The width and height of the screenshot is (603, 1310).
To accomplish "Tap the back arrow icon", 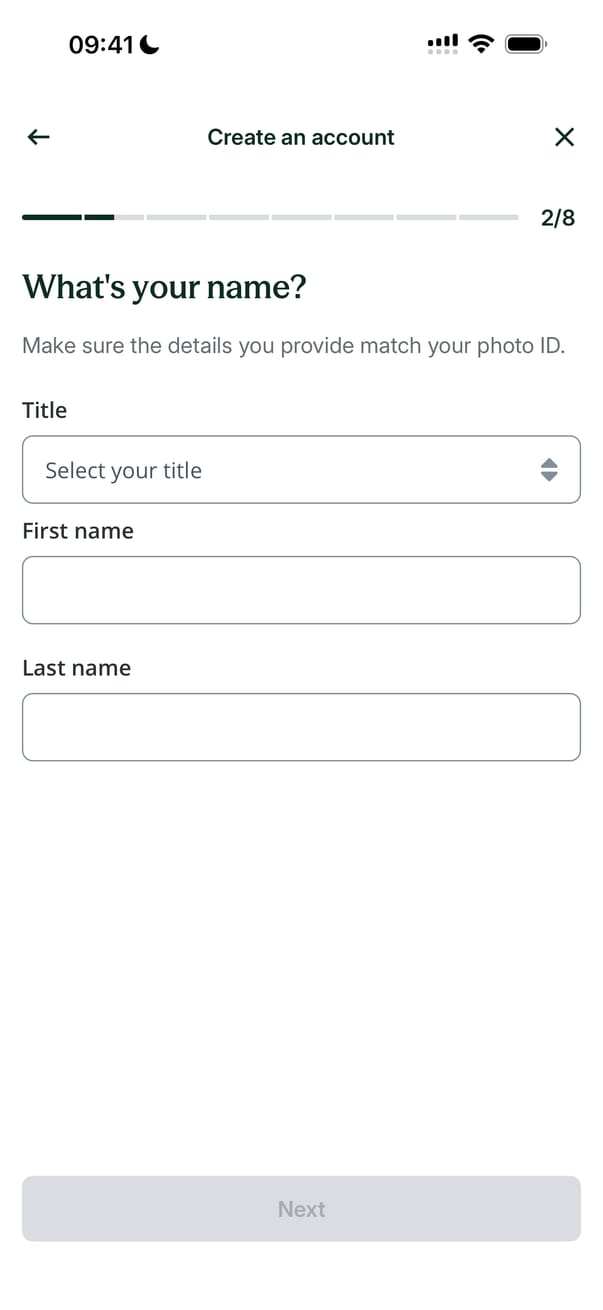I will point(38,137).
